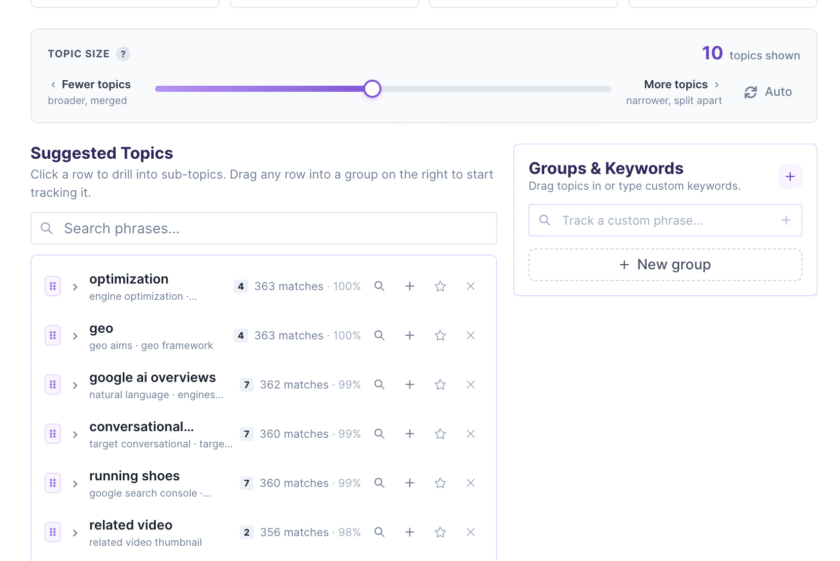
Task: Click the topic size slider handle
Action: (x=372, y=89)
